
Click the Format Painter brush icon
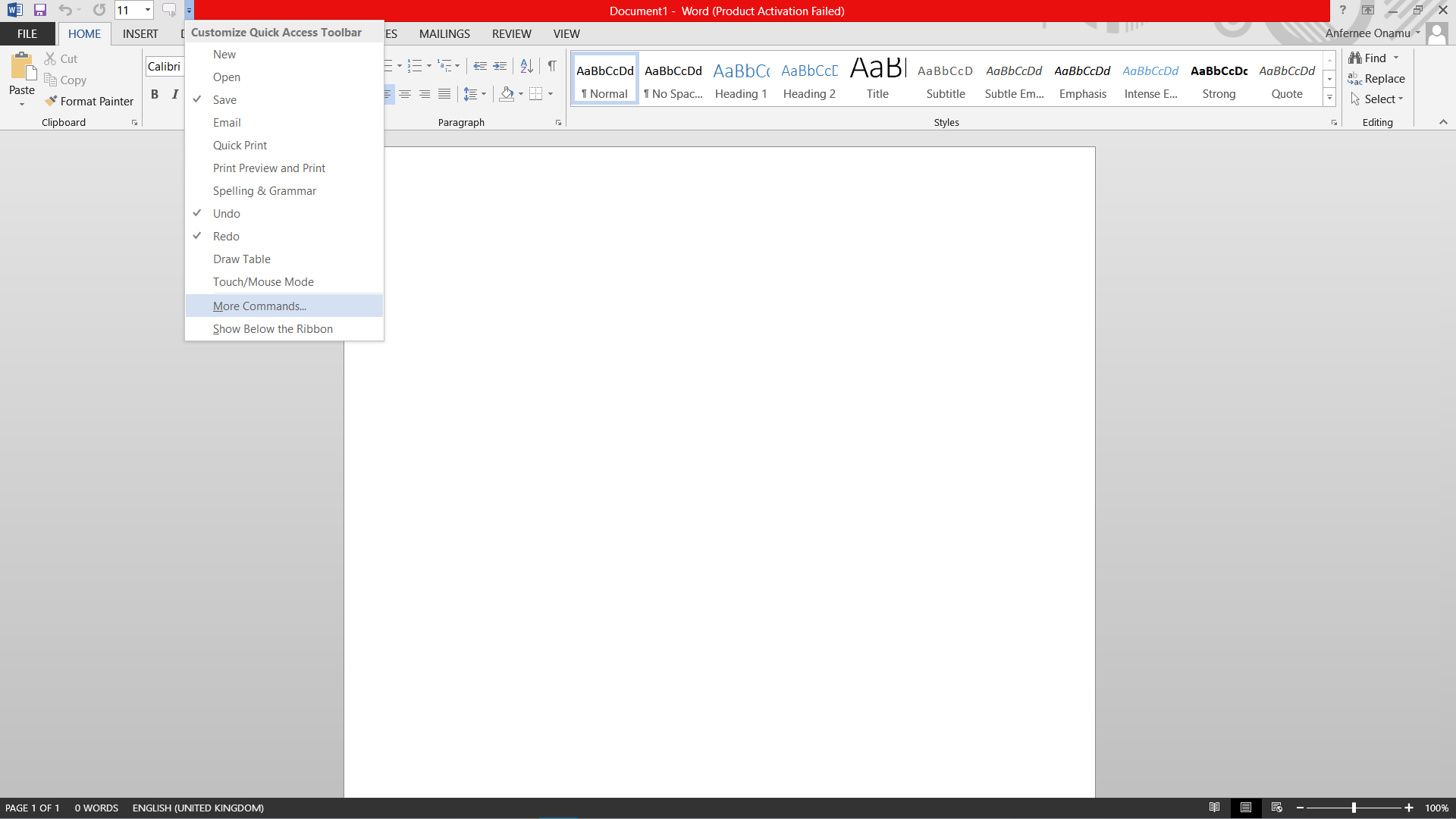tap(51, 101)
